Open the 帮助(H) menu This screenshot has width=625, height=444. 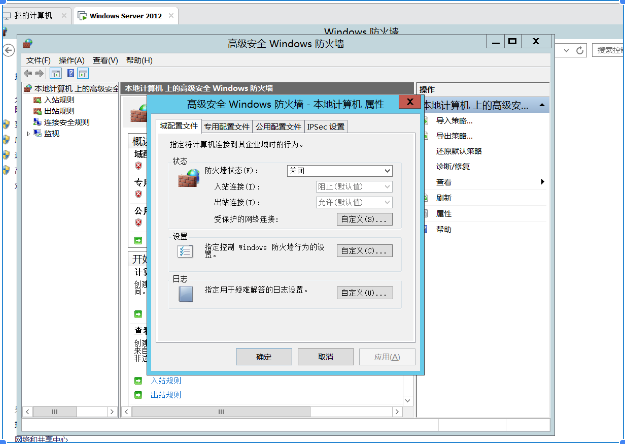click(139, 61)
